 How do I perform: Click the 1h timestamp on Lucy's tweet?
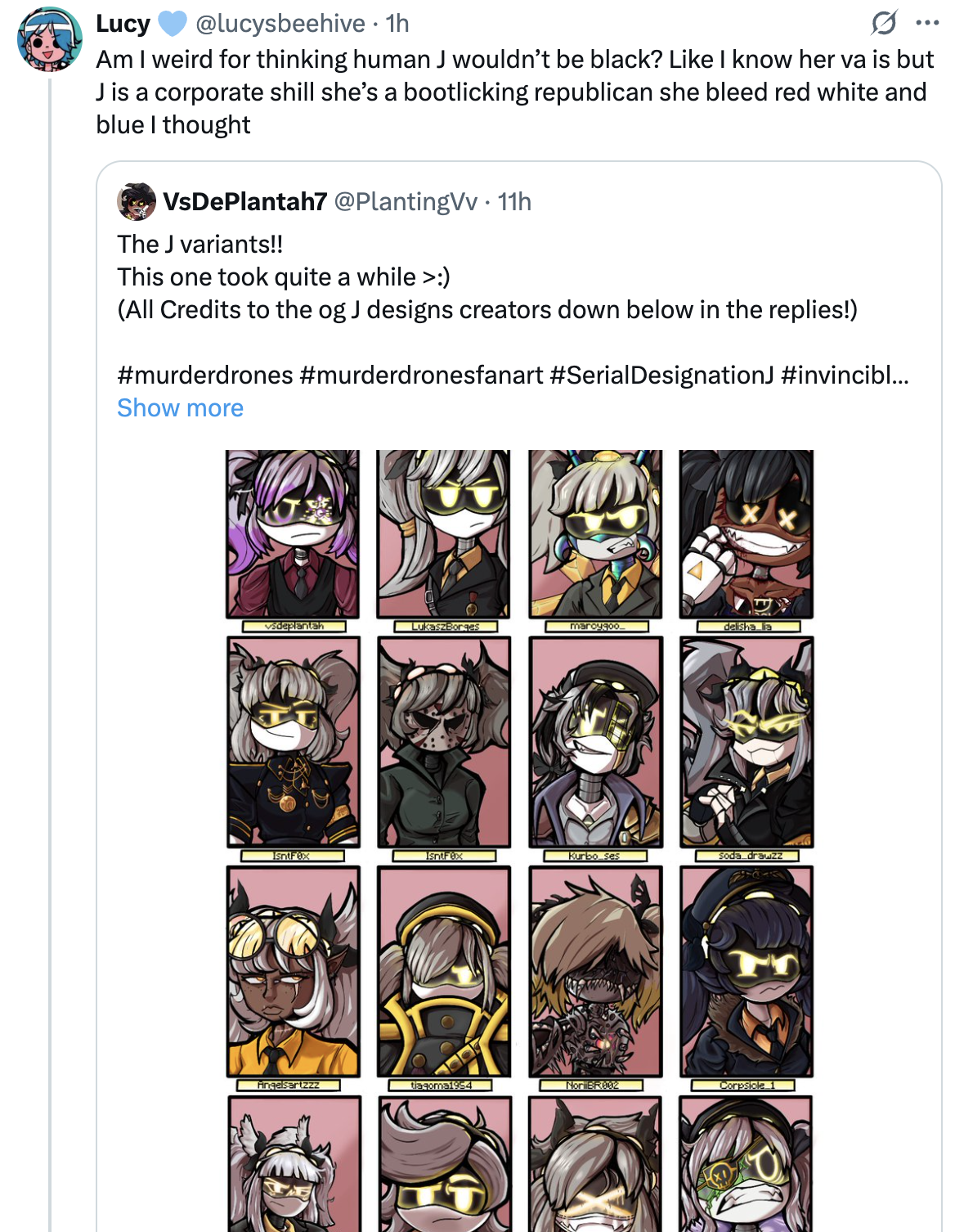click(398, 24)
